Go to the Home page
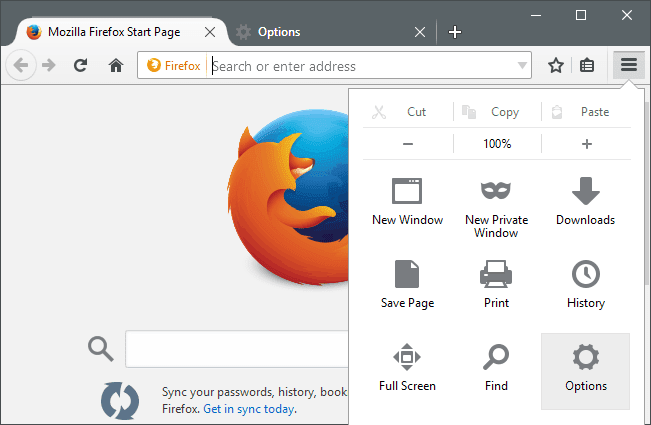This screenshot has height=425, width=651. point(116,65)
